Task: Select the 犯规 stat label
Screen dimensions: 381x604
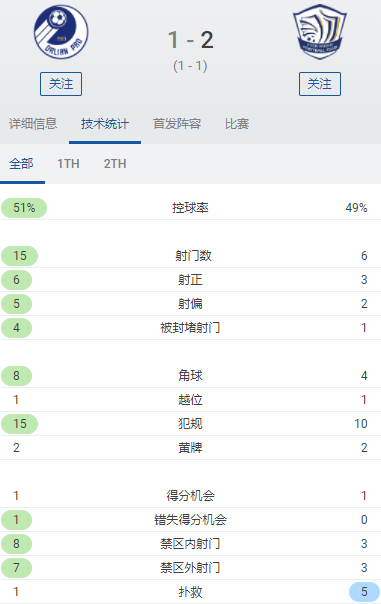Action: coord(190,423)
